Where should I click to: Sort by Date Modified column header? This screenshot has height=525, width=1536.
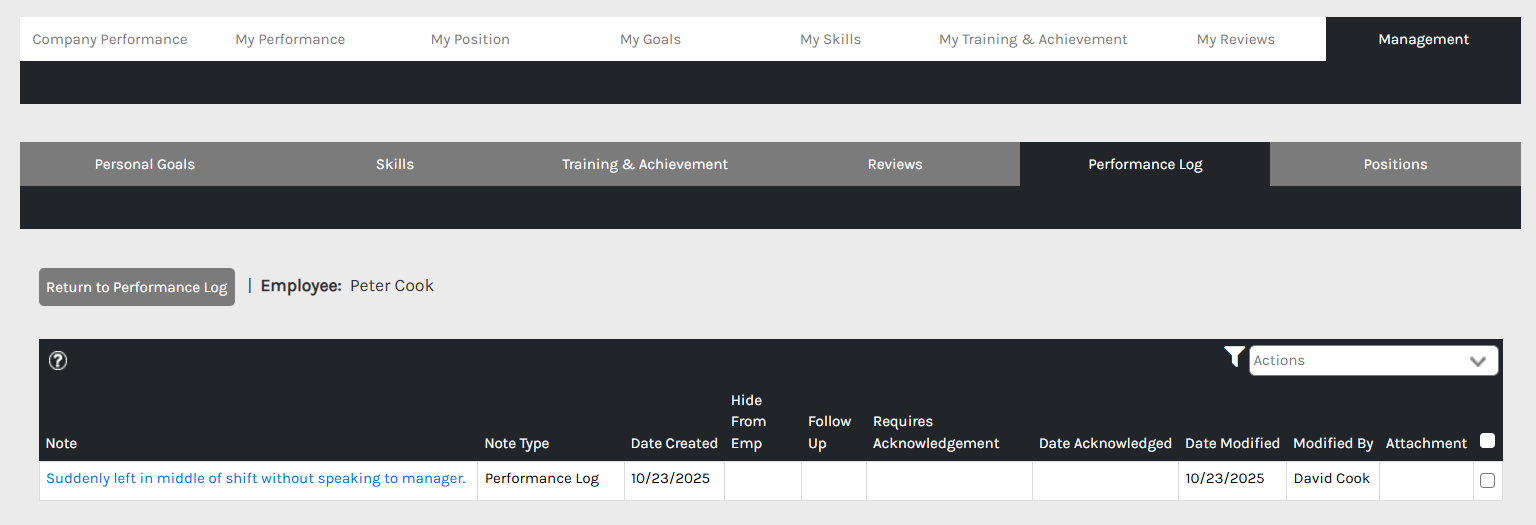point(1232,443)
